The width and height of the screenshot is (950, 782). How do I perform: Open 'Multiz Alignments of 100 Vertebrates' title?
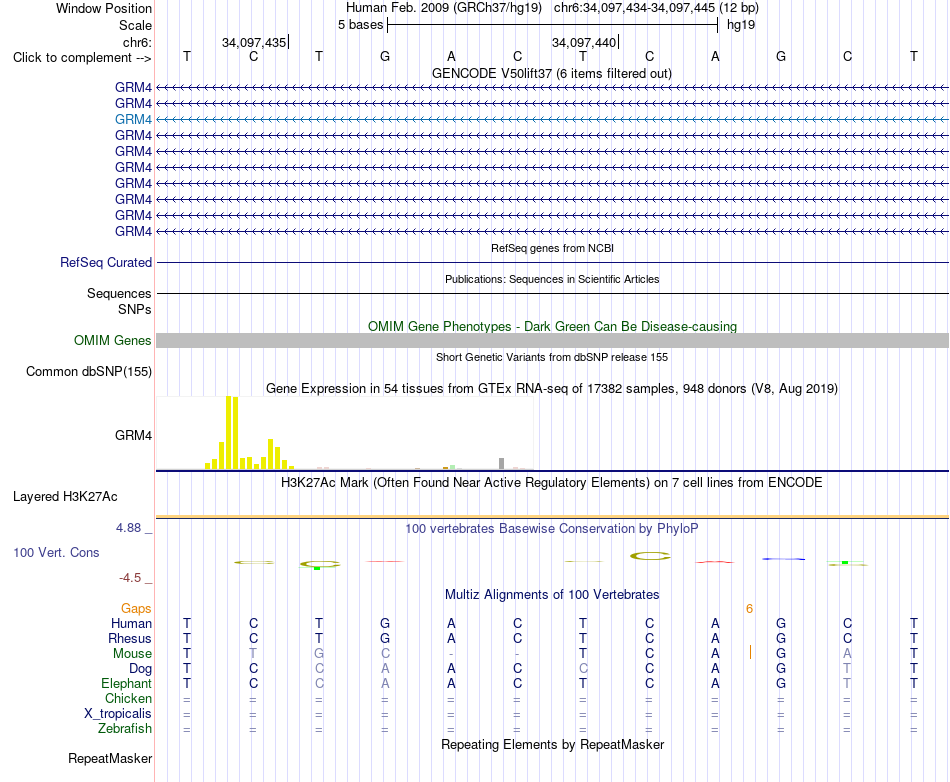pos(552,595)
